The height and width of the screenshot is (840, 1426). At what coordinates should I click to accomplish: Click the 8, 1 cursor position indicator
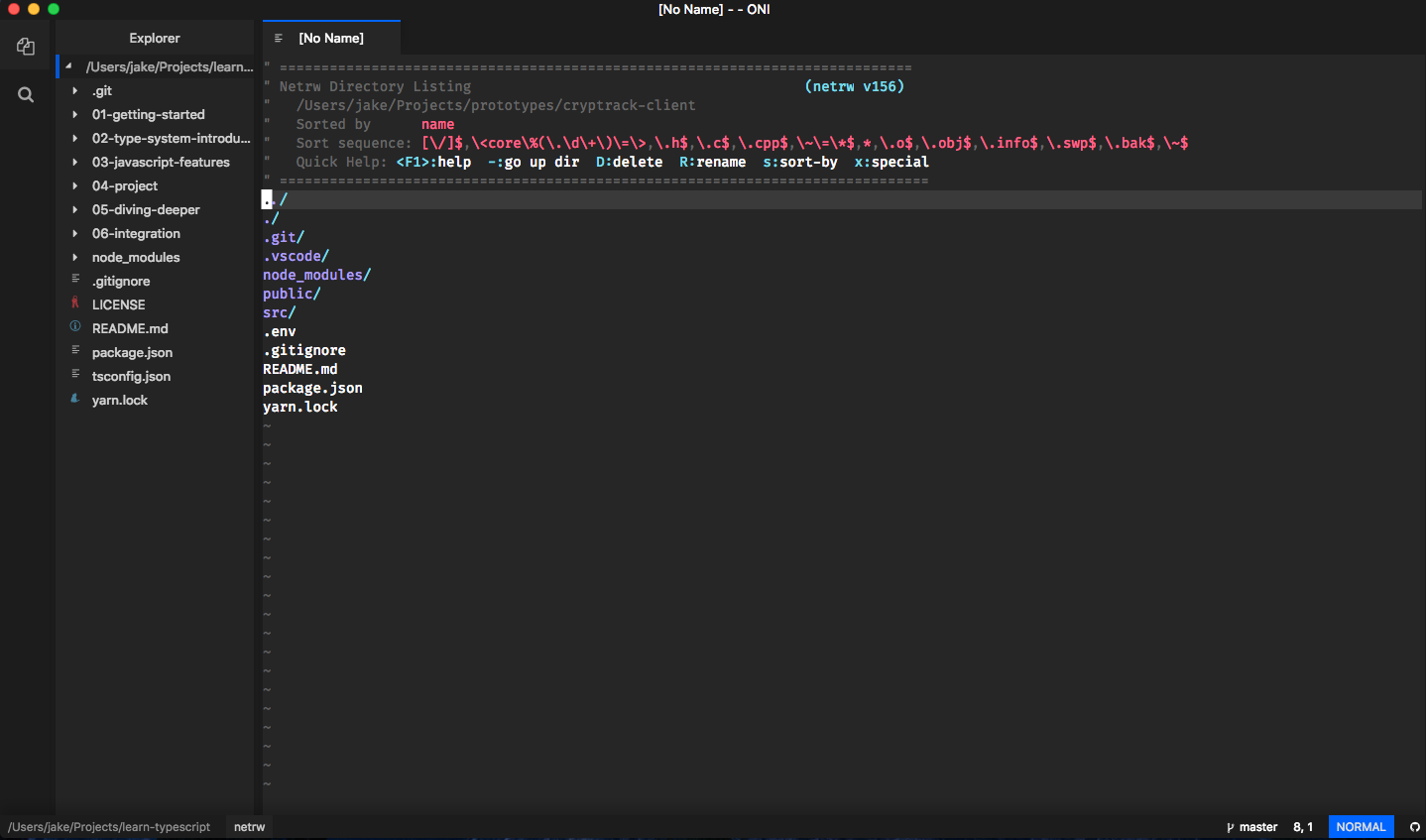click(x=1303, y=827)
